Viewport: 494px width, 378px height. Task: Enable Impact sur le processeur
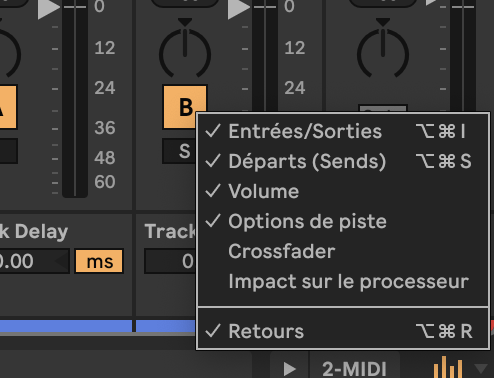(x=343, y=281)
